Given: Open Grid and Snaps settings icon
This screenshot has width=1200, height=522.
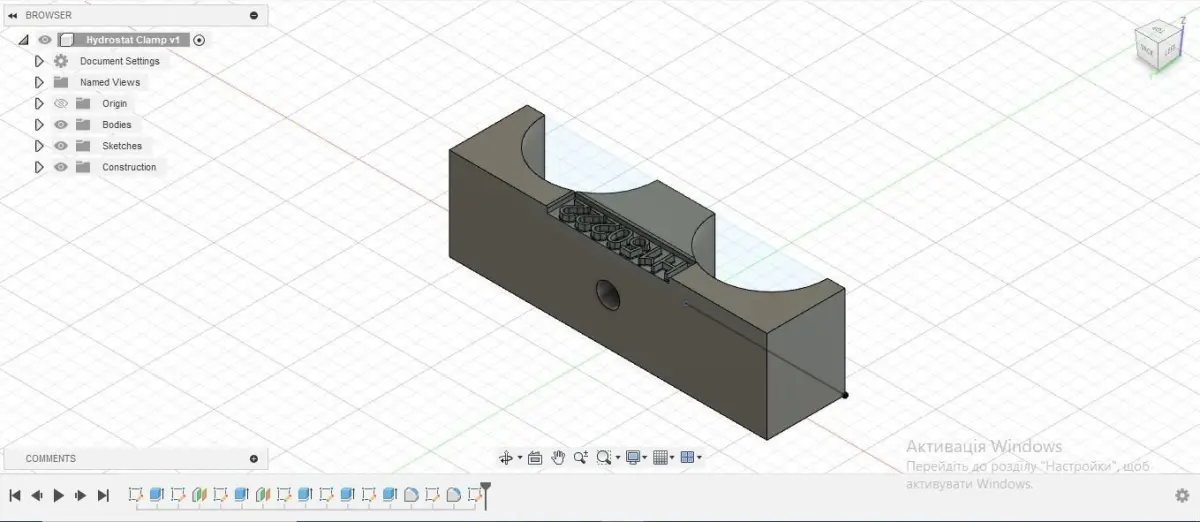Looking at the screenshot, I should [660, 457].
